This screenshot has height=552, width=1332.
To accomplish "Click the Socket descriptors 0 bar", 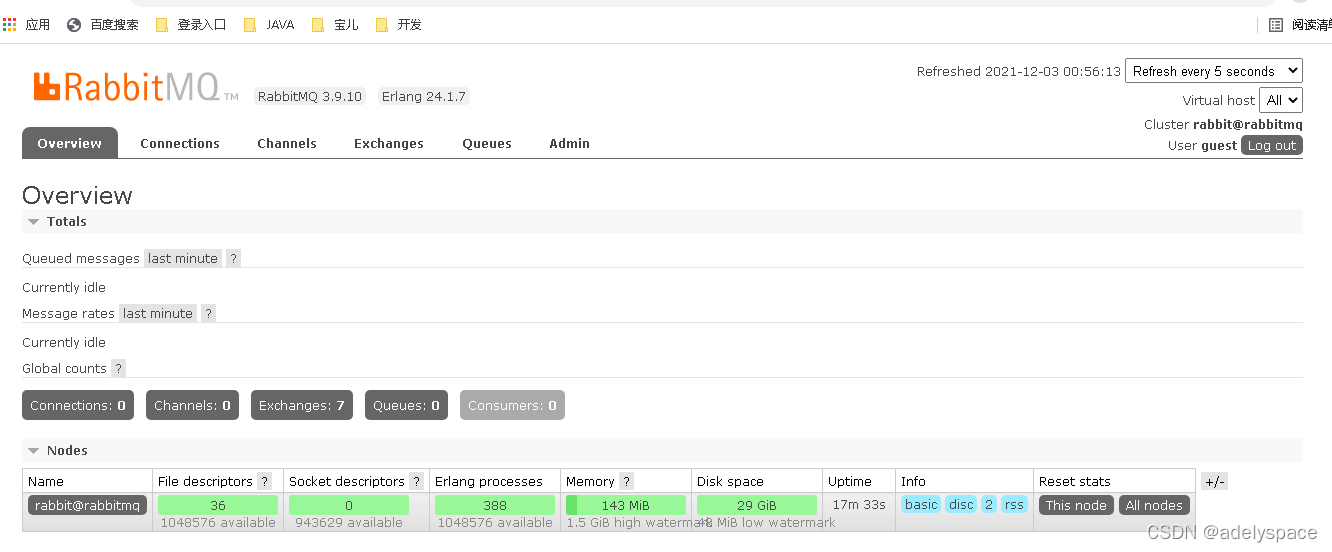I will [349, 505].
